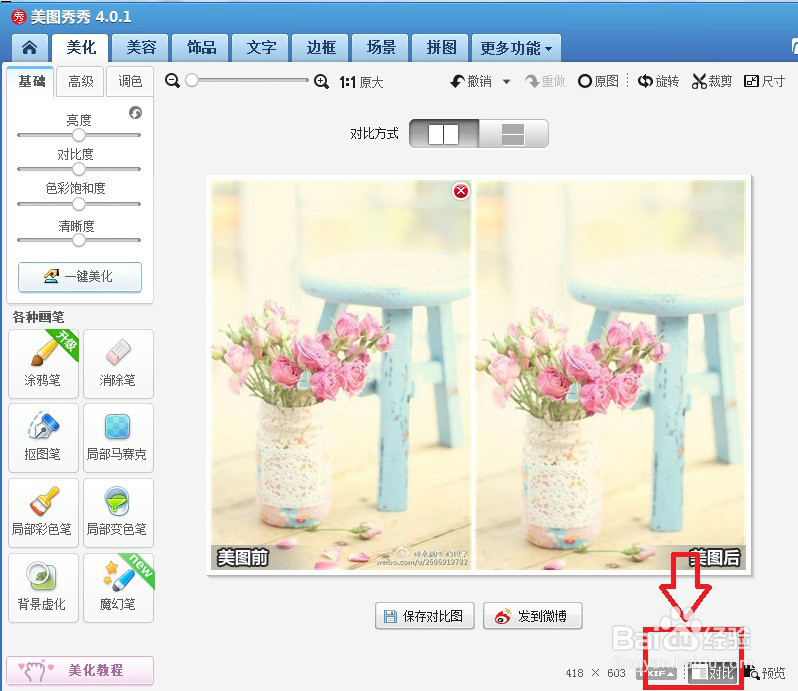This screenshot has height=691, width=798.
Task: Open the 尺寸 resize tool
Action: coord(764,81)
